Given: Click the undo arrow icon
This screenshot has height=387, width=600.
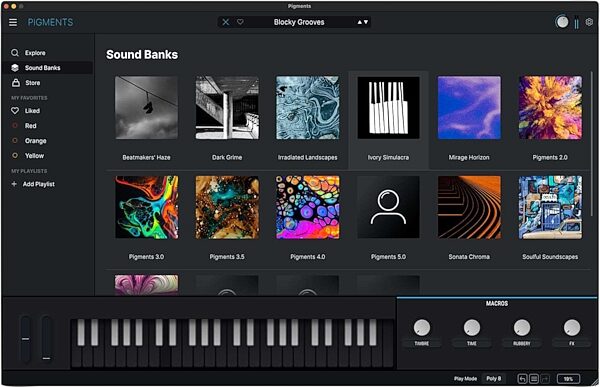Looking at the screenshot, I should [522, 379].
